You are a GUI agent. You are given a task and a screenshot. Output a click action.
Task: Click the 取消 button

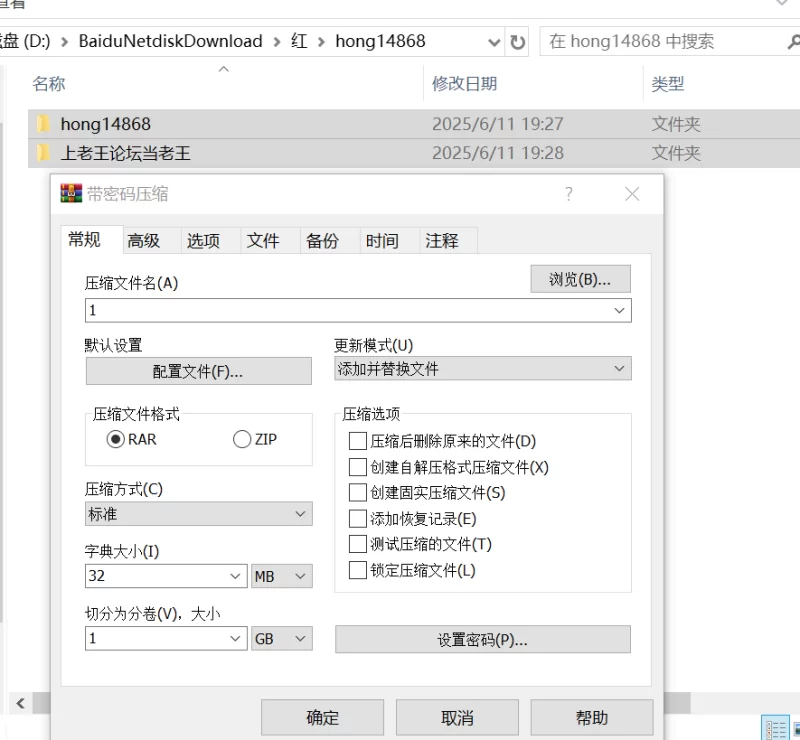[x=457, y=718]
